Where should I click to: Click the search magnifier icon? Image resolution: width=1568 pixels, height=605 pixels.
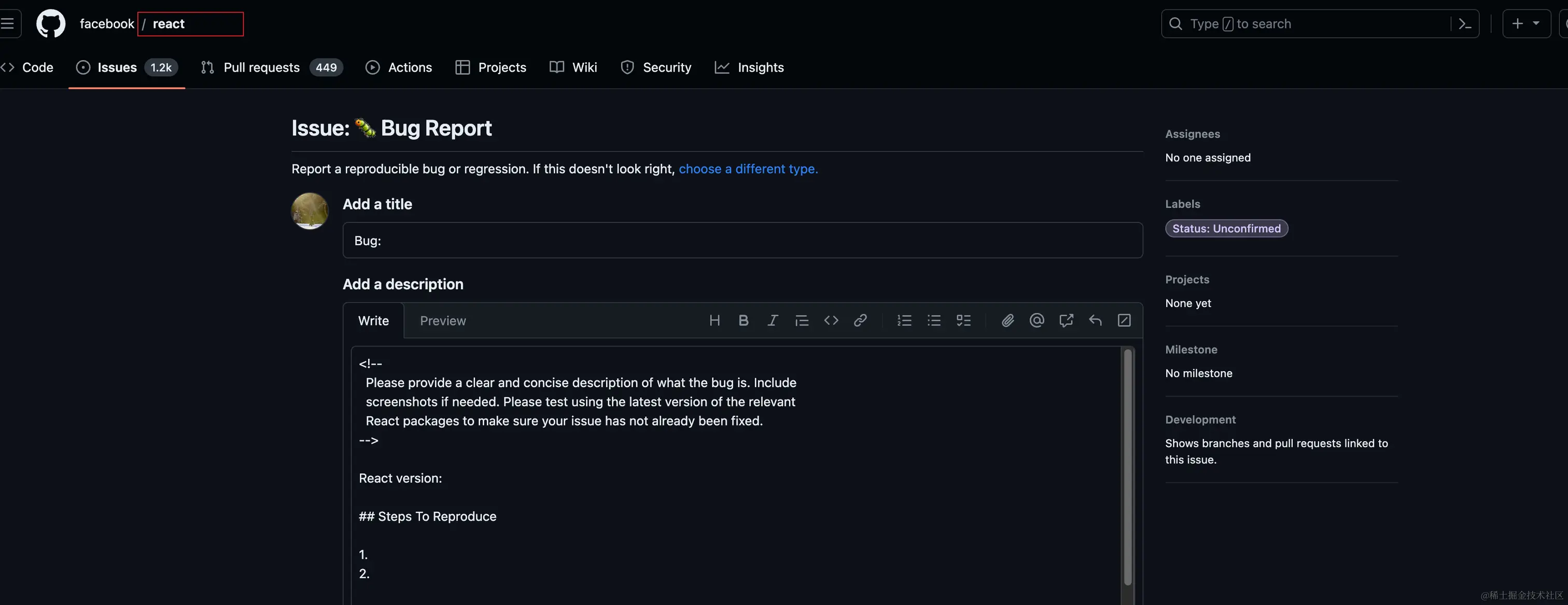pyautogui.click(x=1175, y=24)
